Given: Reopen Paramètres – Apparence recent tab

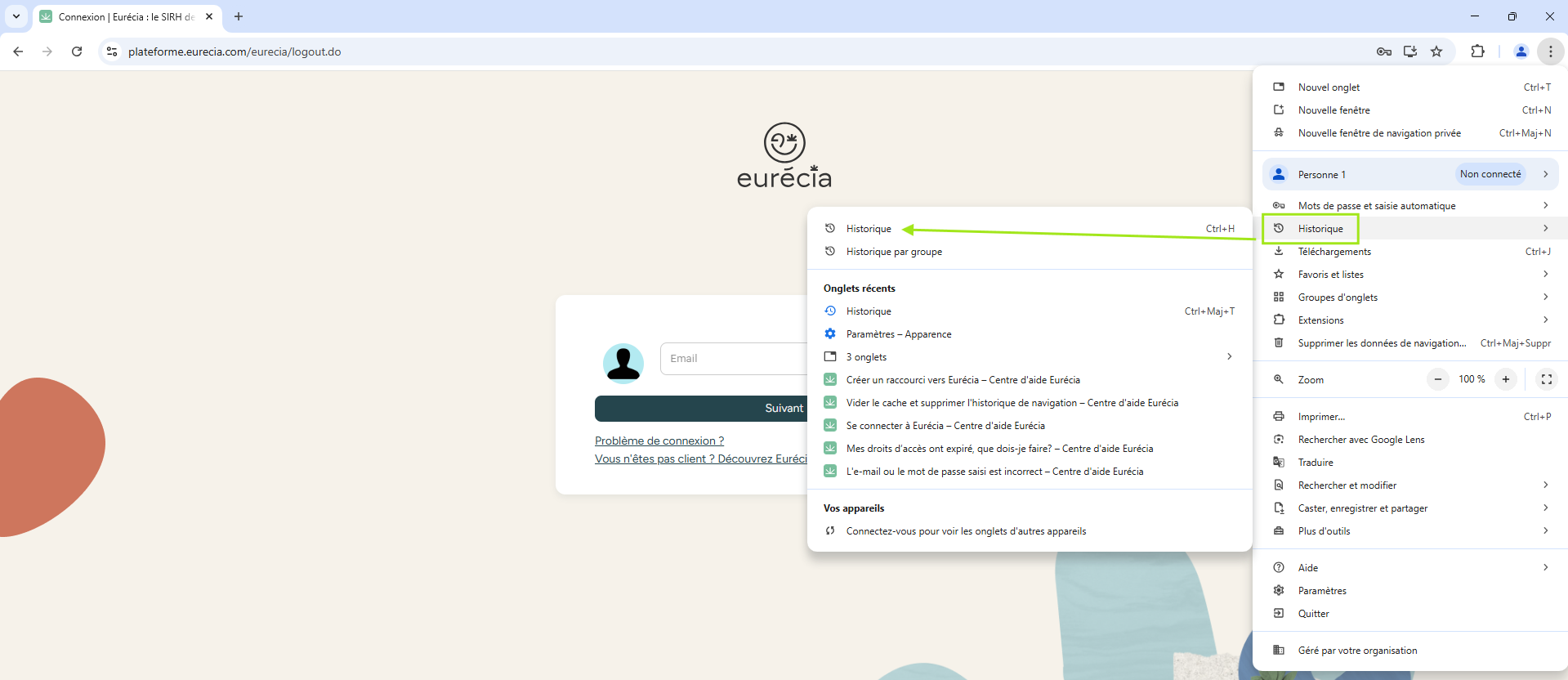Looking at the screenshot, I should pos(1030,334).
